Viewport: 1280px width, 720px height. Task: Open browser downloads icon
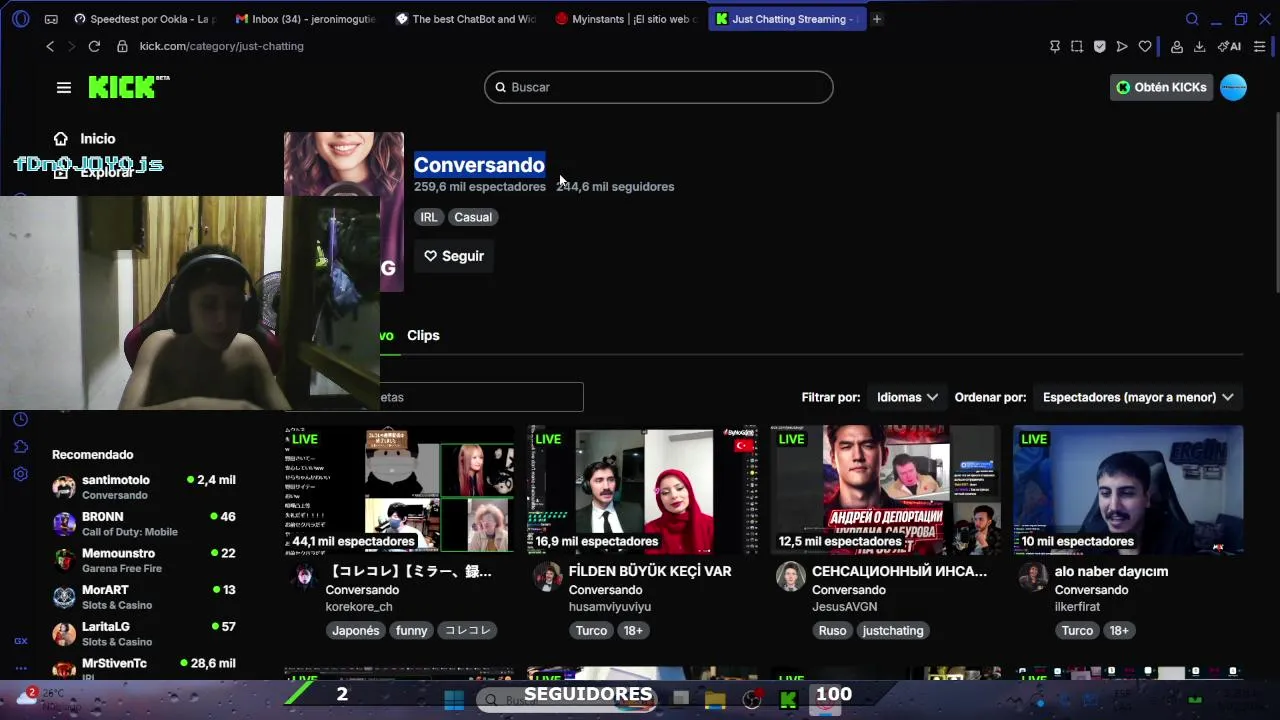pos(1199,46)
